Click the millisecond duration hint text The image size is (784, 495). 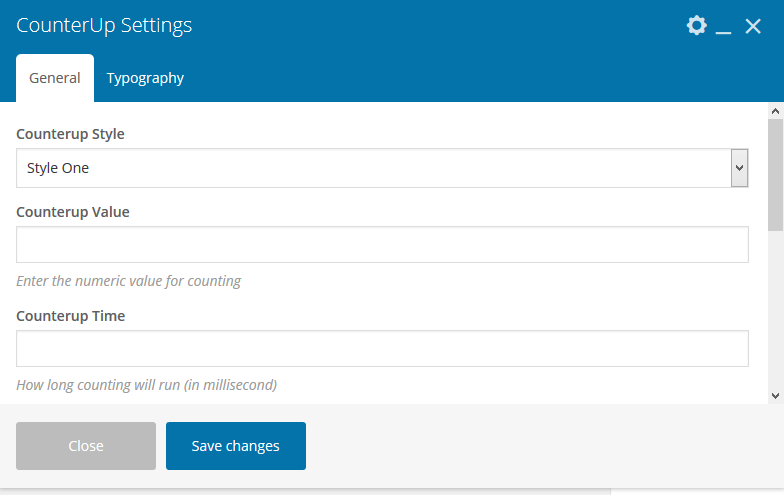click(x=146, y=385)
